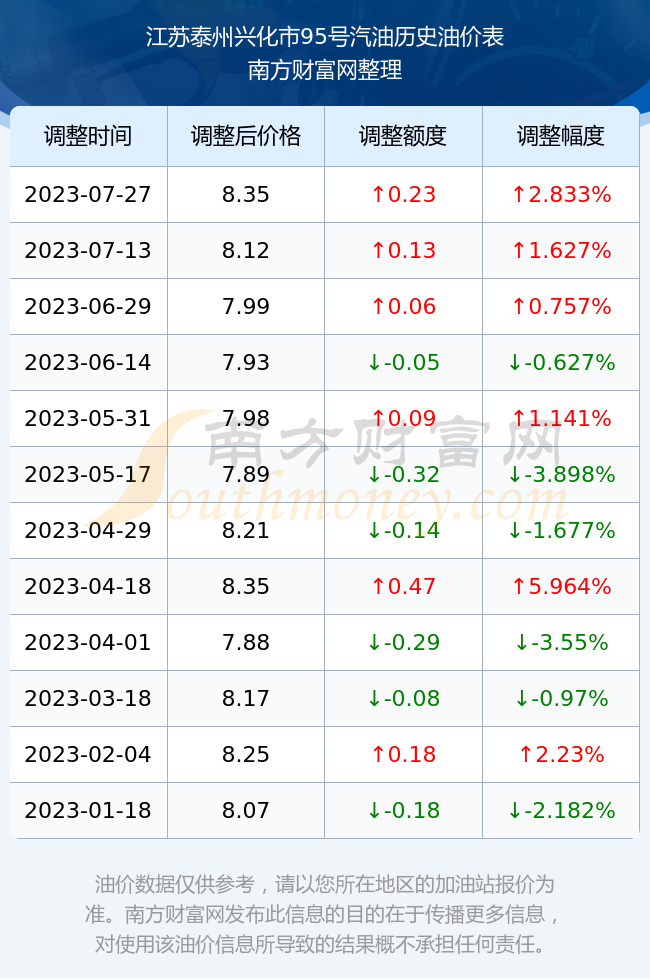The image size is (650, 980).
Task: Click the ↓-3.898% percentage cell
Action: tap(561, 474)
